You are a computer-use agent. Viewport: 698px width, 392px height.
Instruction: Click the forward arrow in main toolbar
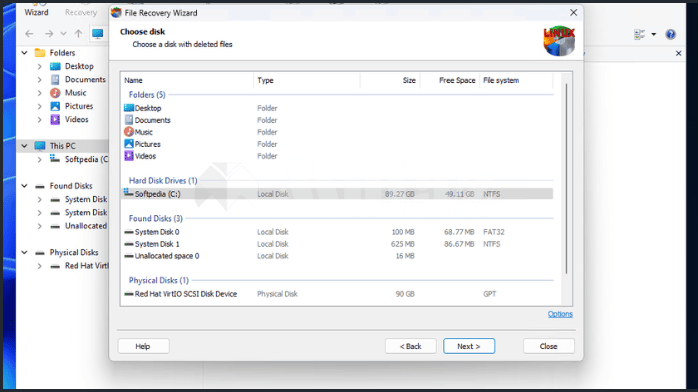(49, 34)
